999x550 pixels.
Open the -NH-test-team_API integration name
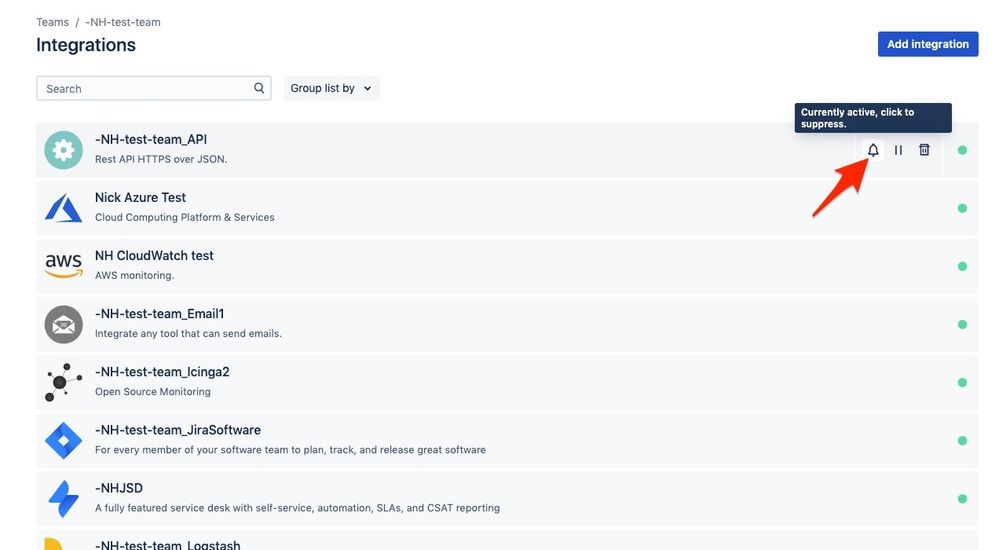point(150,139)
